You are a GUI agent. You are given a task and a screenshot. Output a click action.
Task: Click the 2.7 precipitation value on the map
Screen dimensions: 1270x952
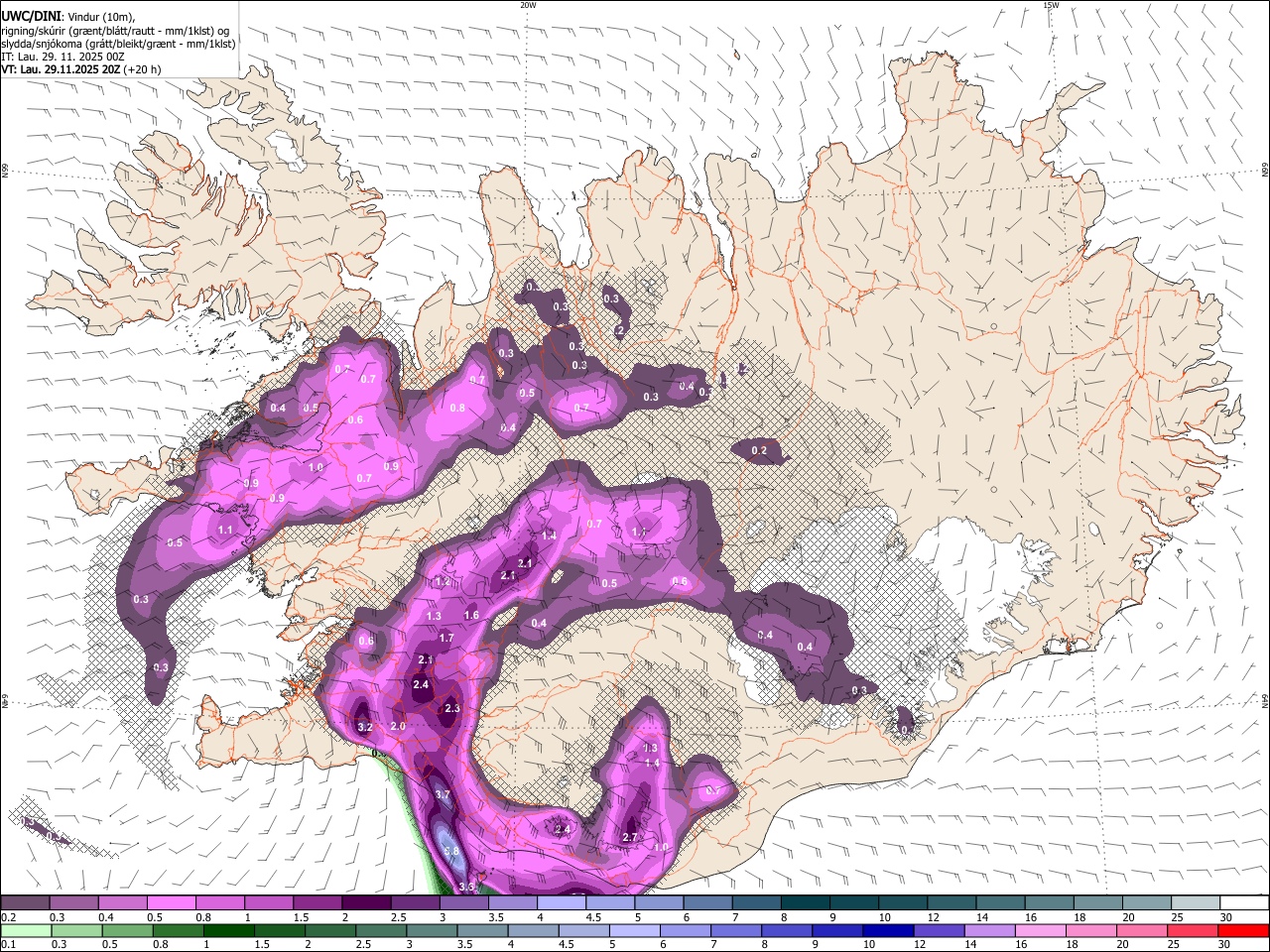coord(629,837)
